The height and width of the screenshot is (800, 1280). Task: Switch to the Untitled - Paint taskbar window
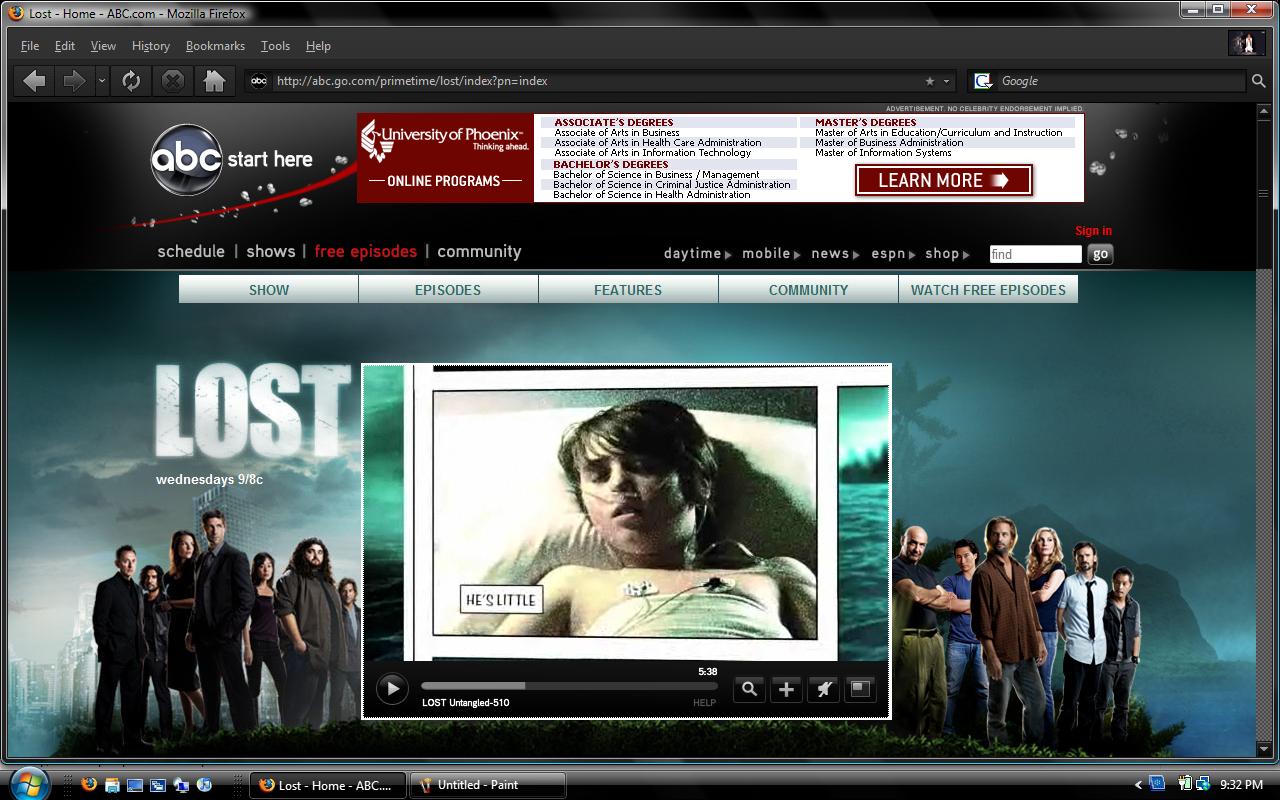488,785
